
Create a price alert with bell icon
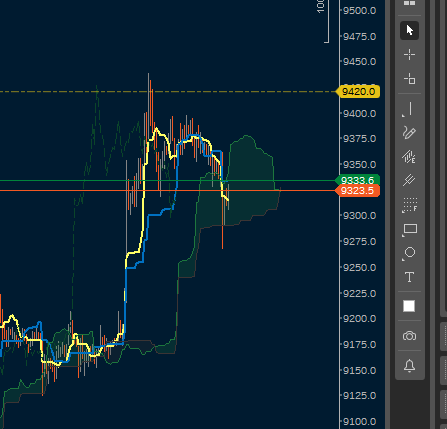point(409,366)
